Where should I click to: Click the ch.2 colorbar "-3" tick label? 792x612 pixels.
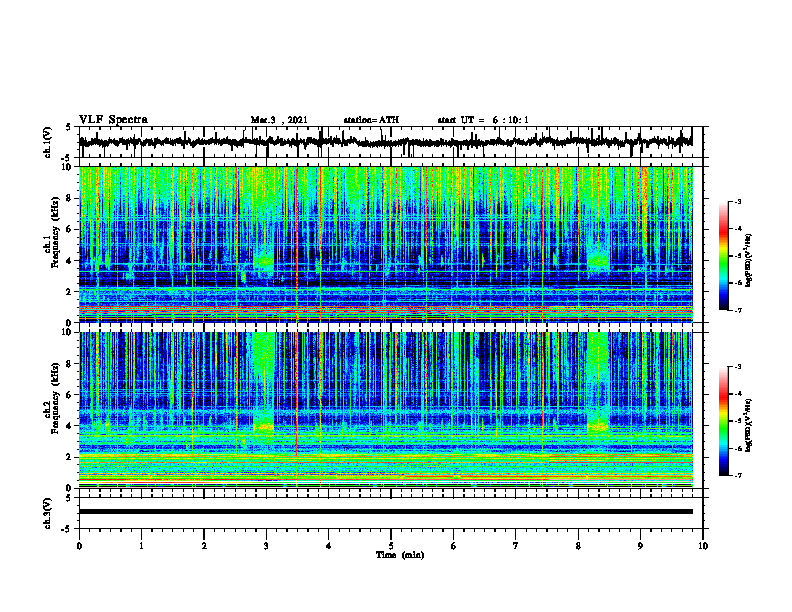737,367
